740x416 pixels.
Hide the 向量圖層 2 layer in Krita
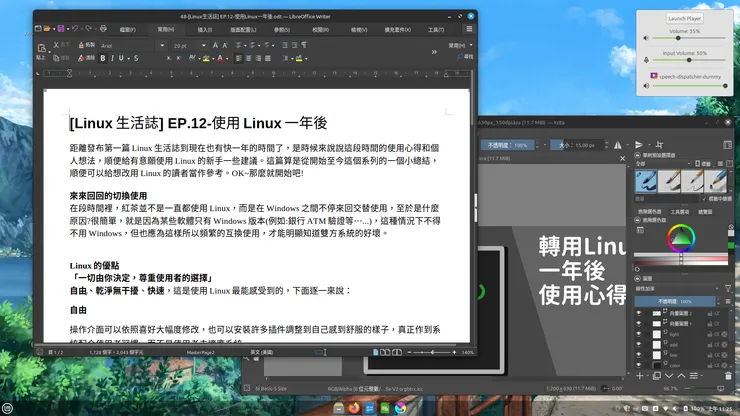click(639, 313)
